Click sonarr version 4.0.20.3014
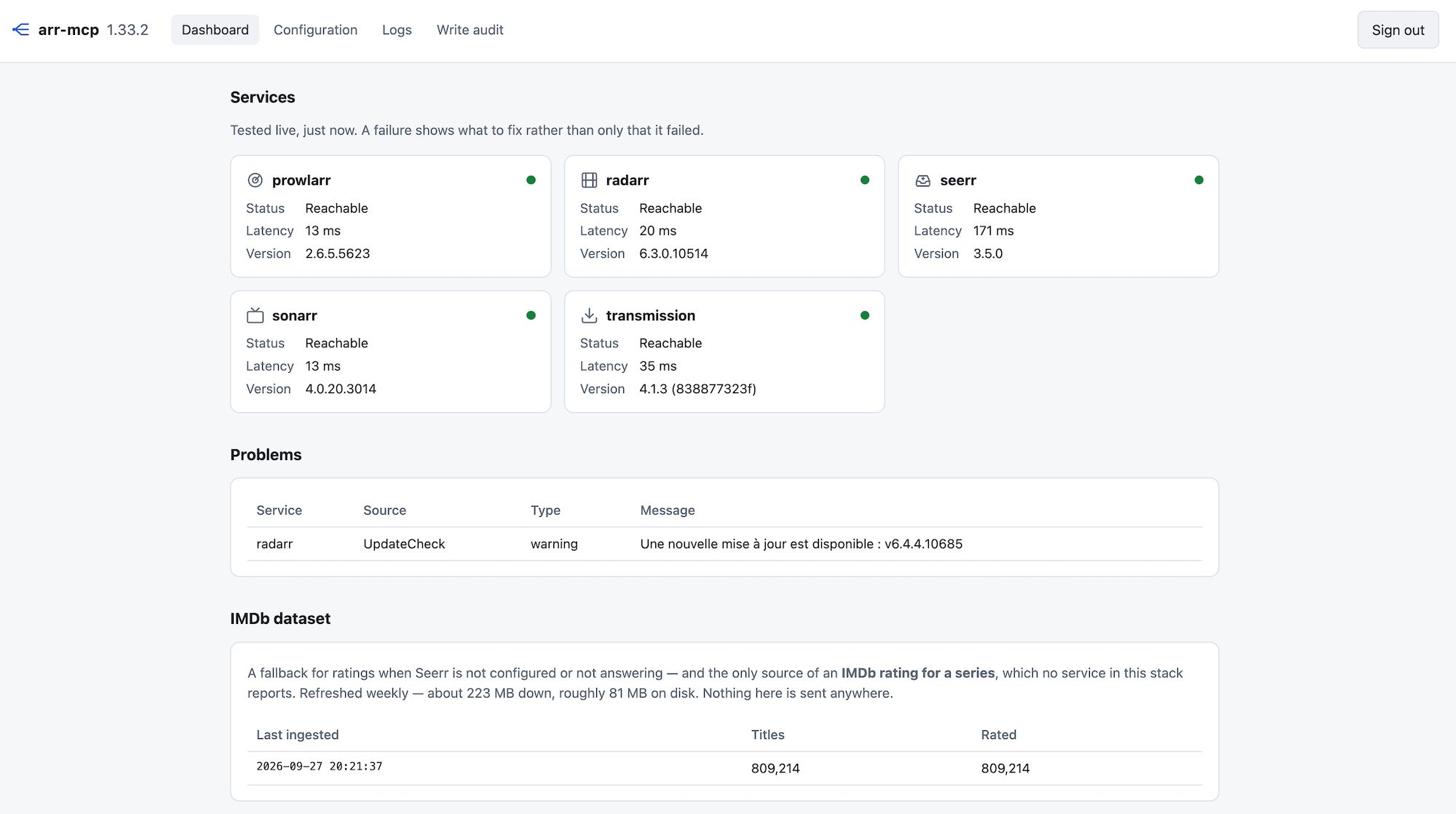Image resolution: width=1456 pixels, height=814 pixels. 341,389
